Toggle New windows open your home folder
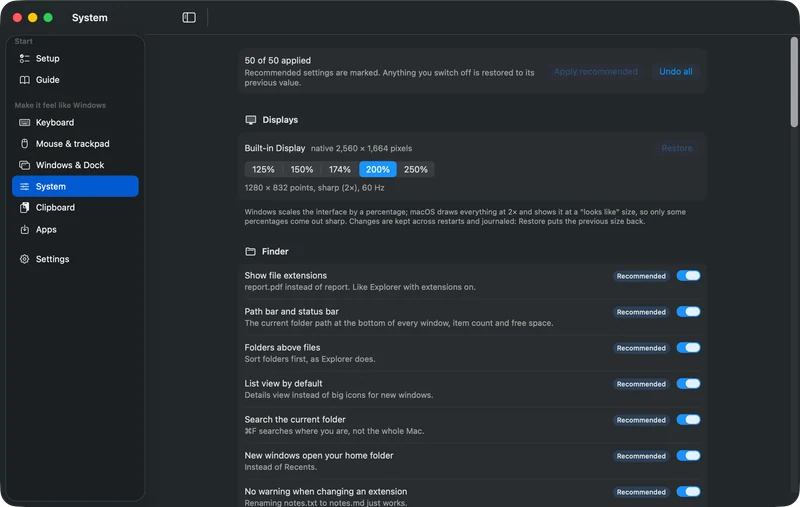800x507 pixels. click(688, 456)
